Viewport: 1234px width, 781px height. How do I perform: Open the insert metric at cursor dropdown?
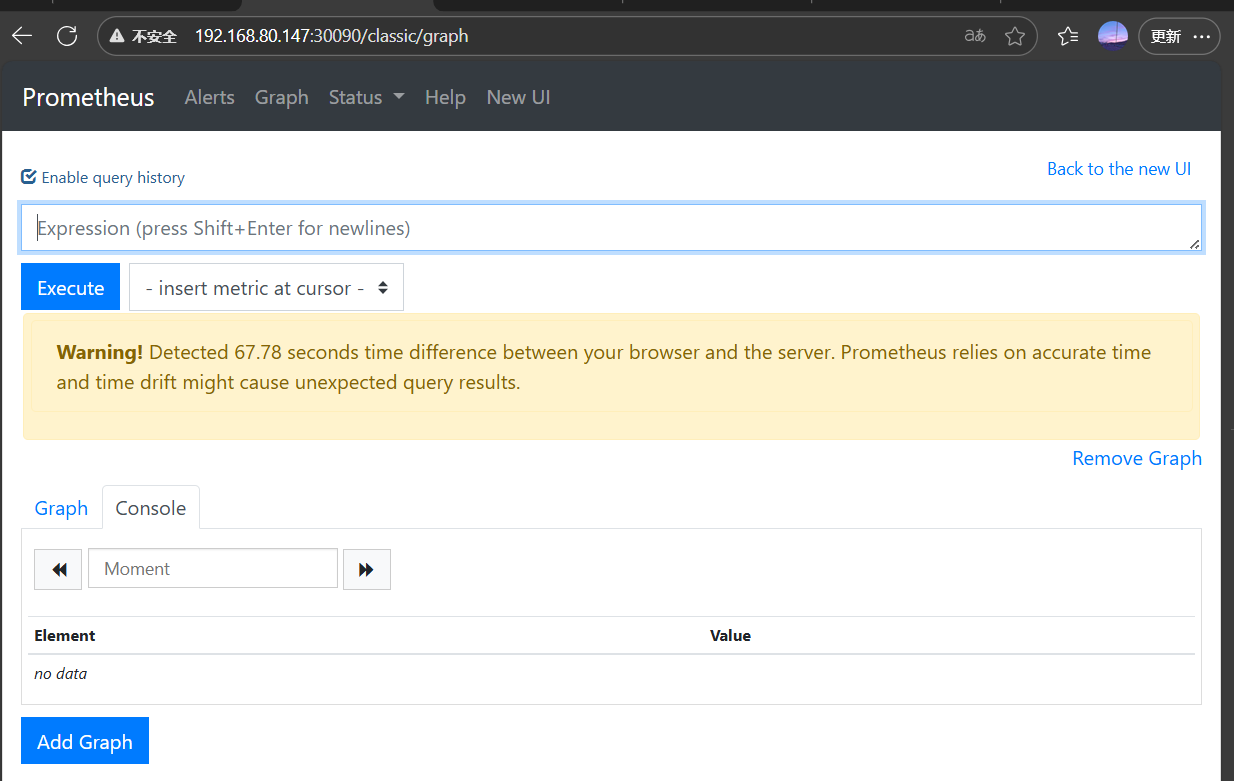pos(266,288)
